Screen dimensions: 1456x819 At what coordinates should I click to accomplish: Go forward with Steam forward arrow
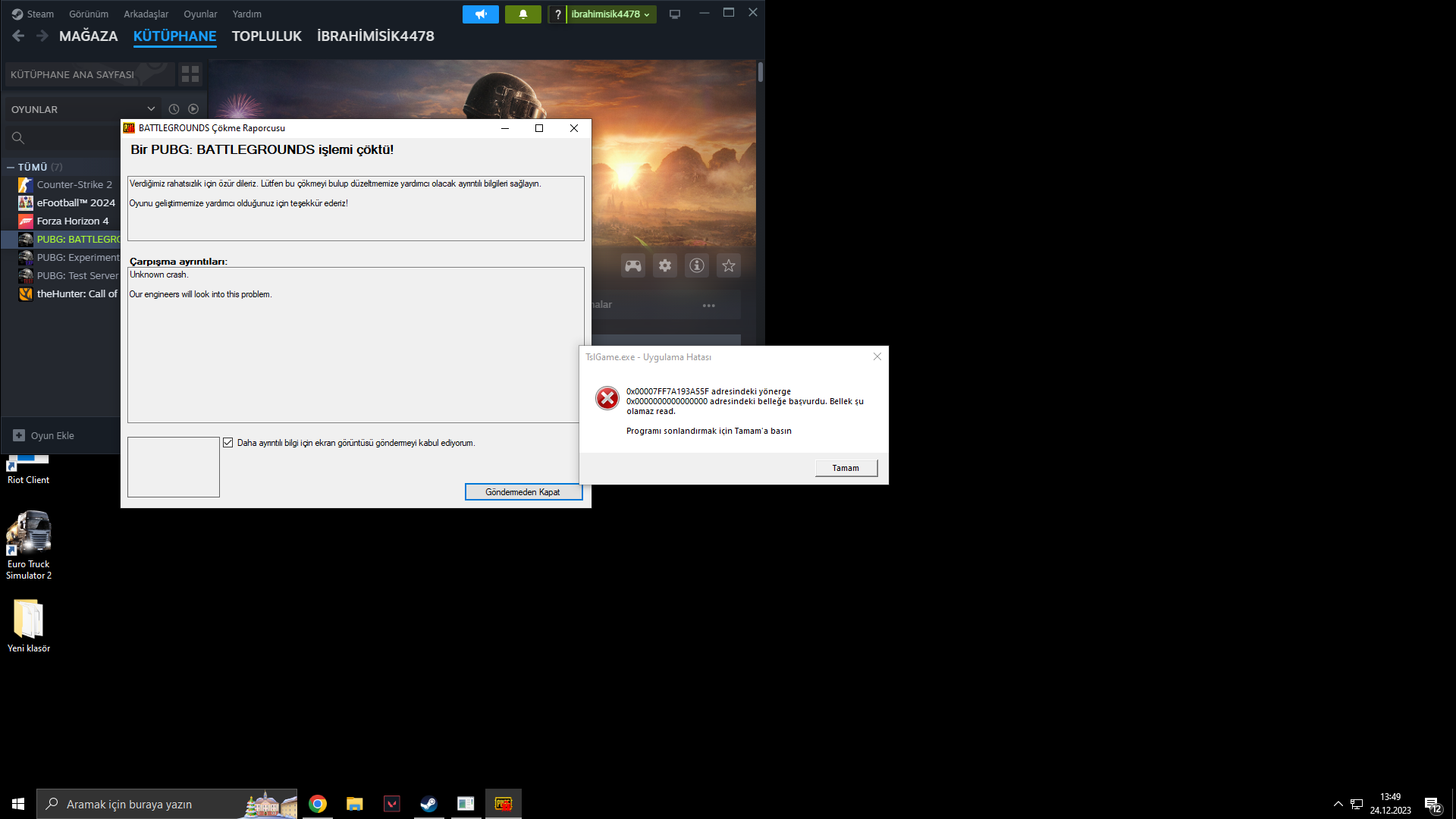(42, 36)
